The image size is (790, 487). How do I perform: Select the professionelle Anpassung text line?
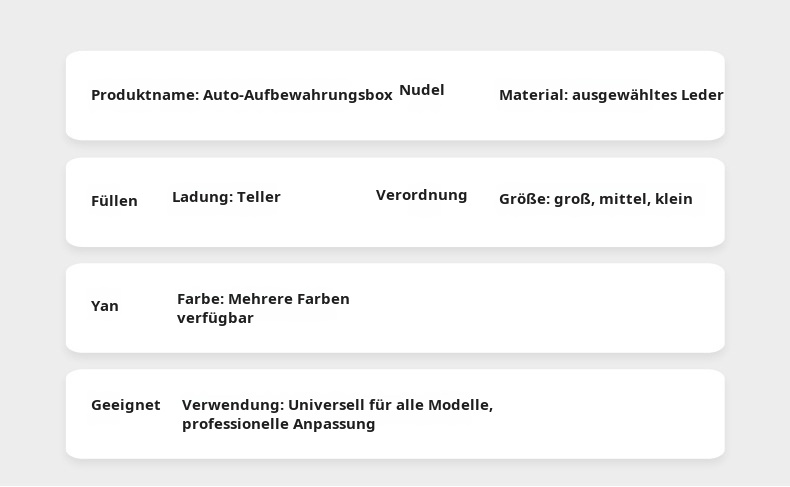(278, 424)
